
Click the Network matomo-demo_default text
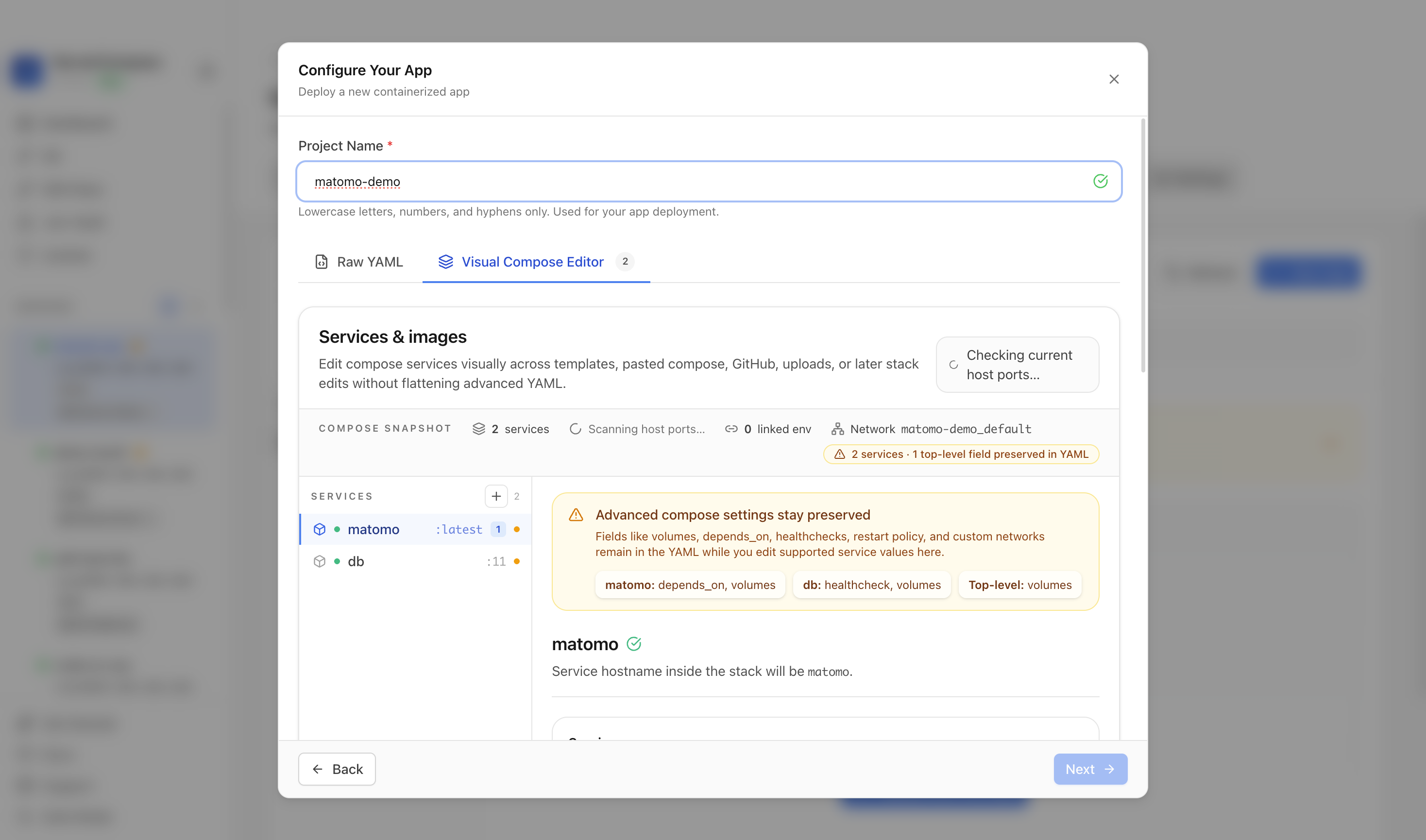(x=940, y=428)
